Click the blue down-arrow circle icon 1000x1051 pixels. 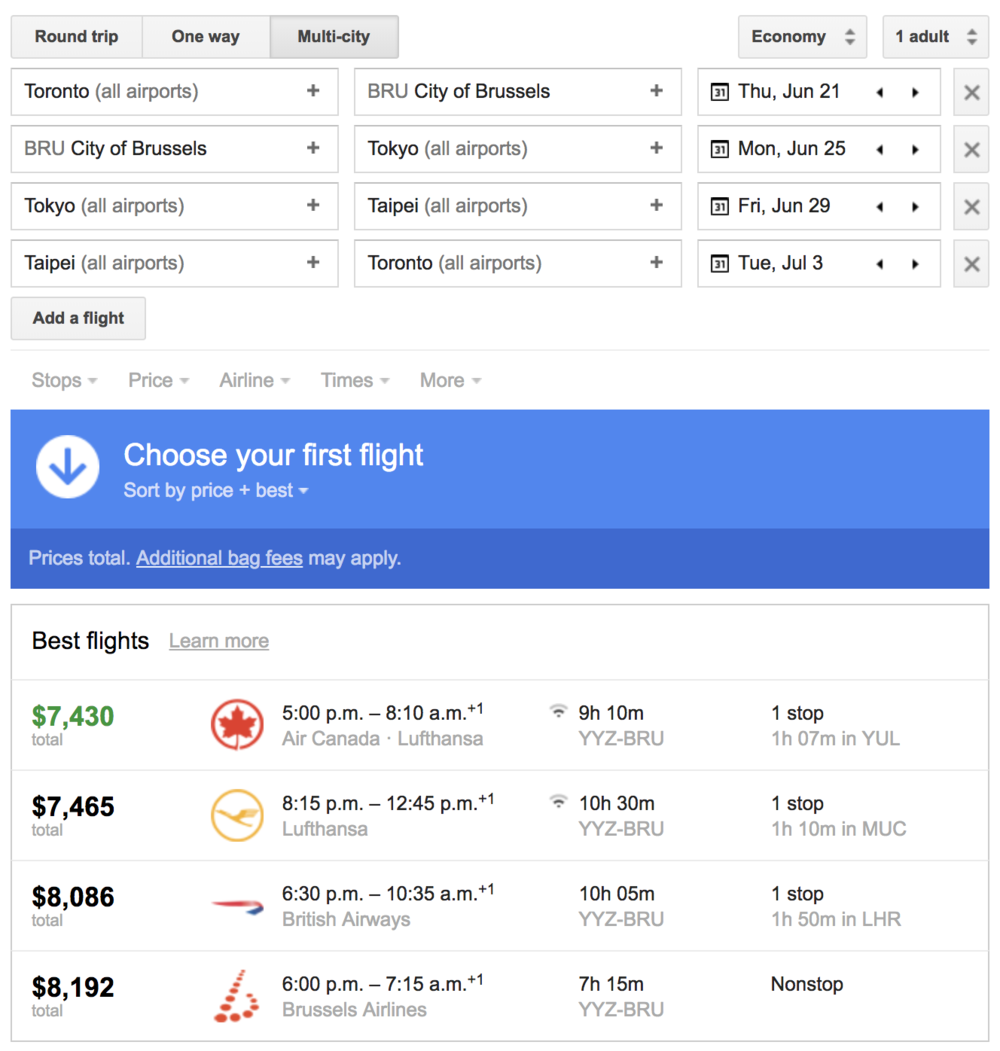coord(68,468)
